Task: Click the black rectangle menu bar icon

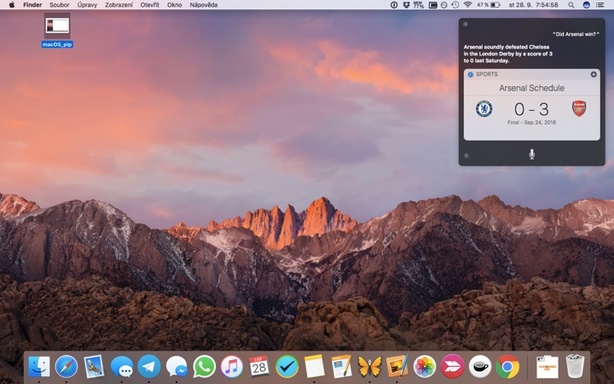Action: [x=433, y=5]
